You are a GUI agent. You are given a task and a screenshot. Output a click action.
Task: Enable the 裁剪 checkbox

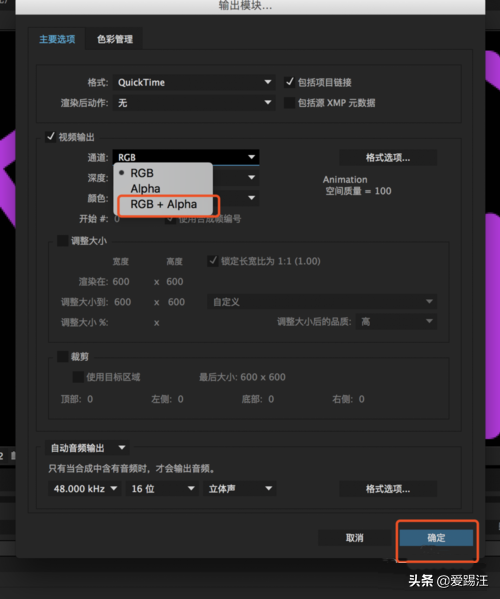(63, 356)
